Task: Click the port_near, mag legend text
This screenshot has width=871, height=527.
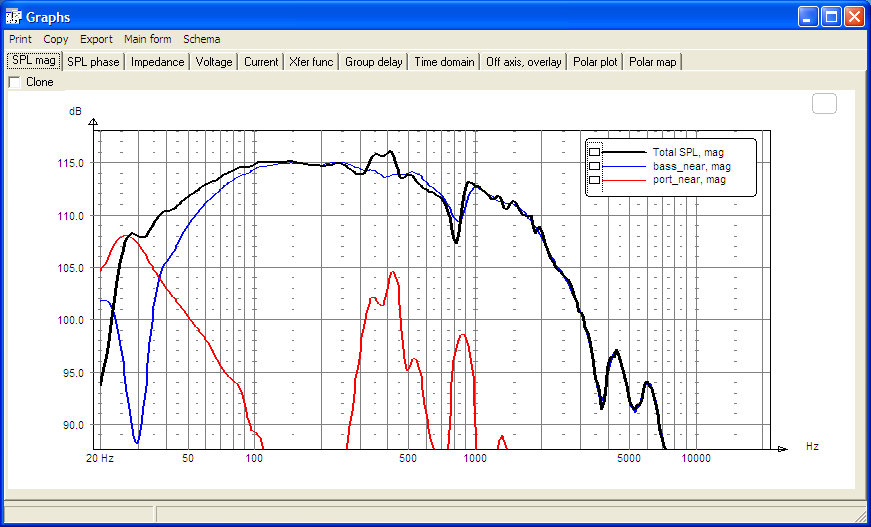Action: point(689,180)
